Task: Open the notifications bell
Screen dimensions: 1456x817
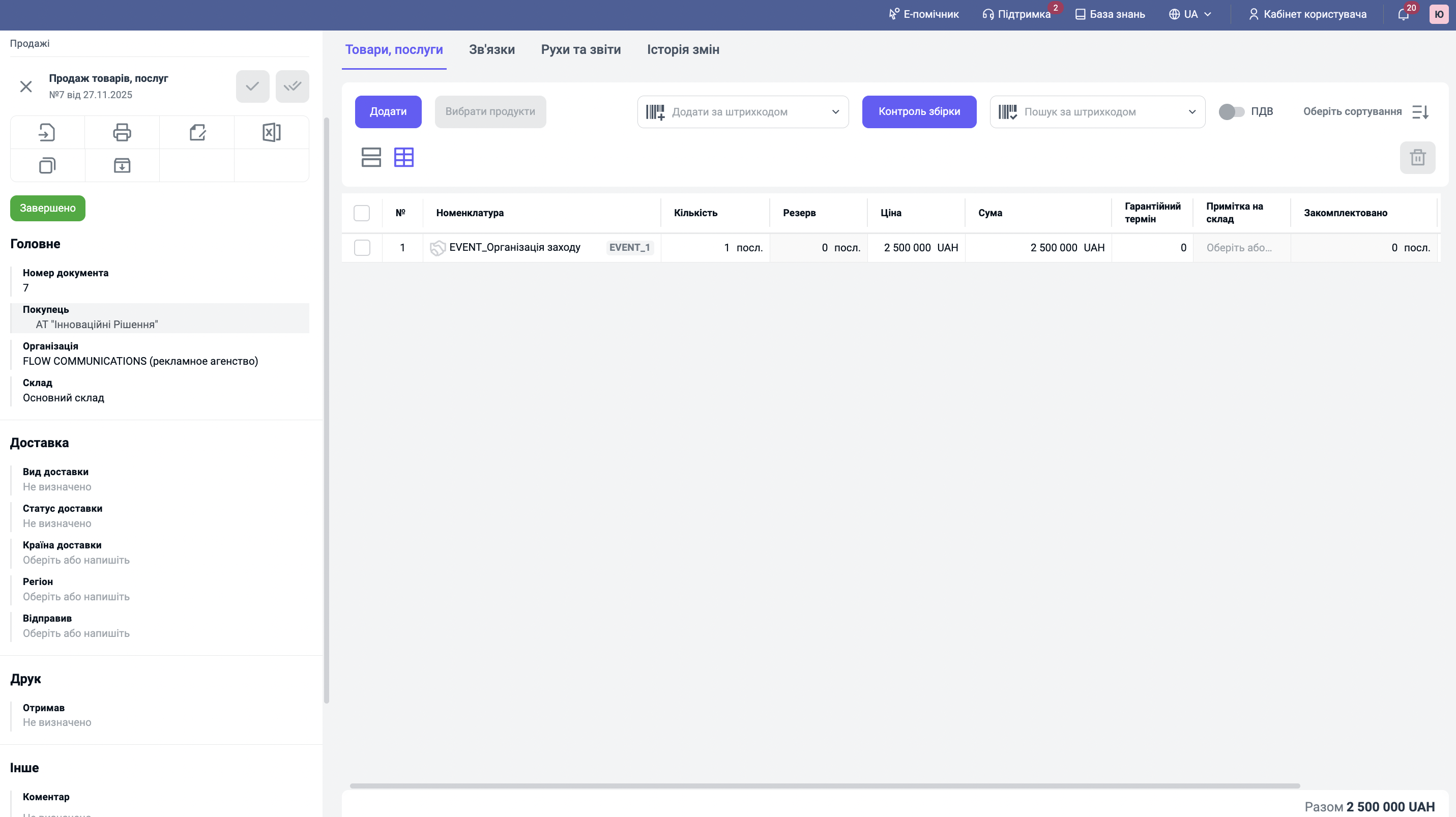Action: [x=1403, y=14]
